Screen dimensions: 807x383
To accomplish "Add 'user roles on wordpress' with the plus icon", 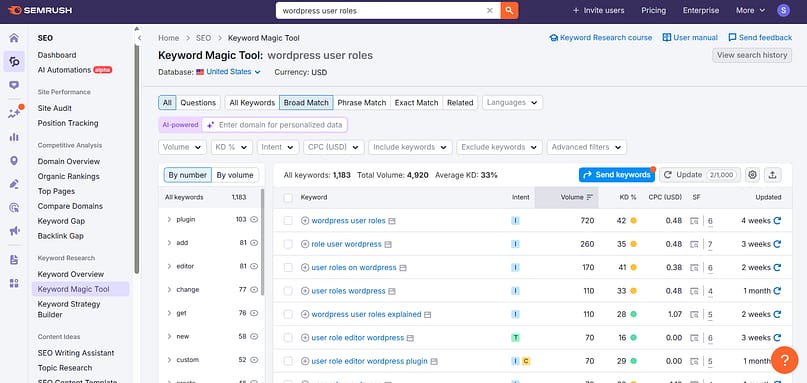I will tap(305, 268).
